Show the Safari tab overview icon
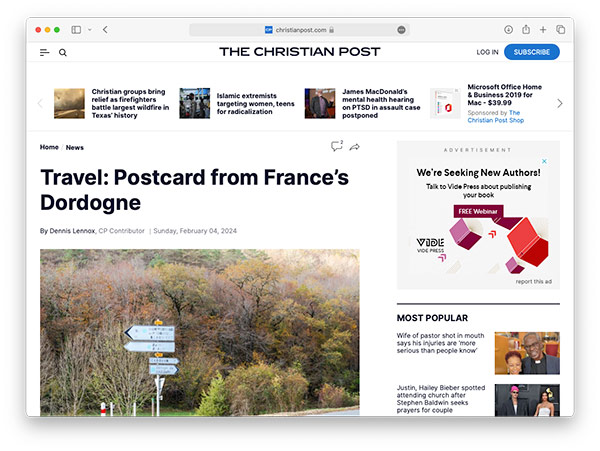Screen dimensions: 600x451 tap(561, 29)
